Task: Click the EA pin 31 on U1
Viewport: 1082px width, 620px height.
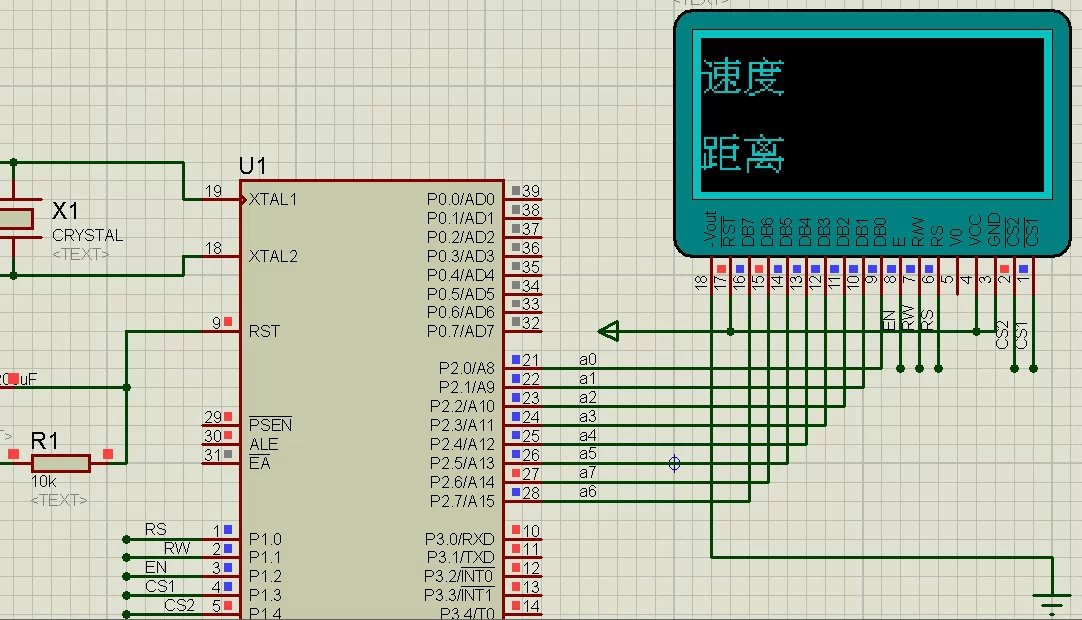Action: pos(221,455)
